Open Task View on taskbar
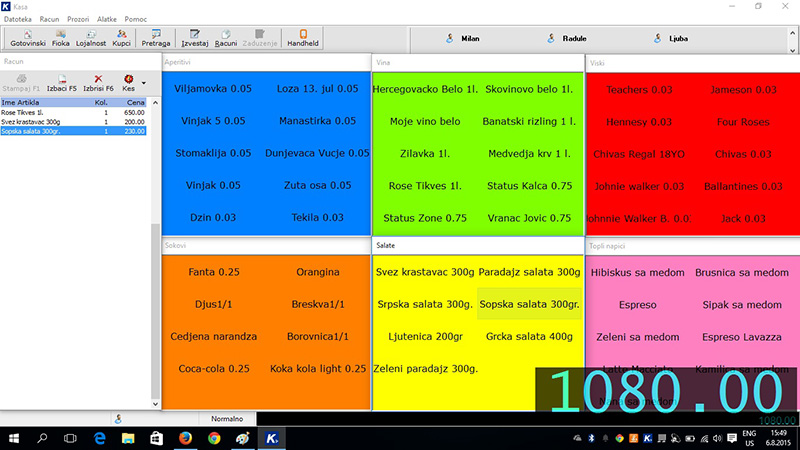800x450 pixels. point(70,438)
